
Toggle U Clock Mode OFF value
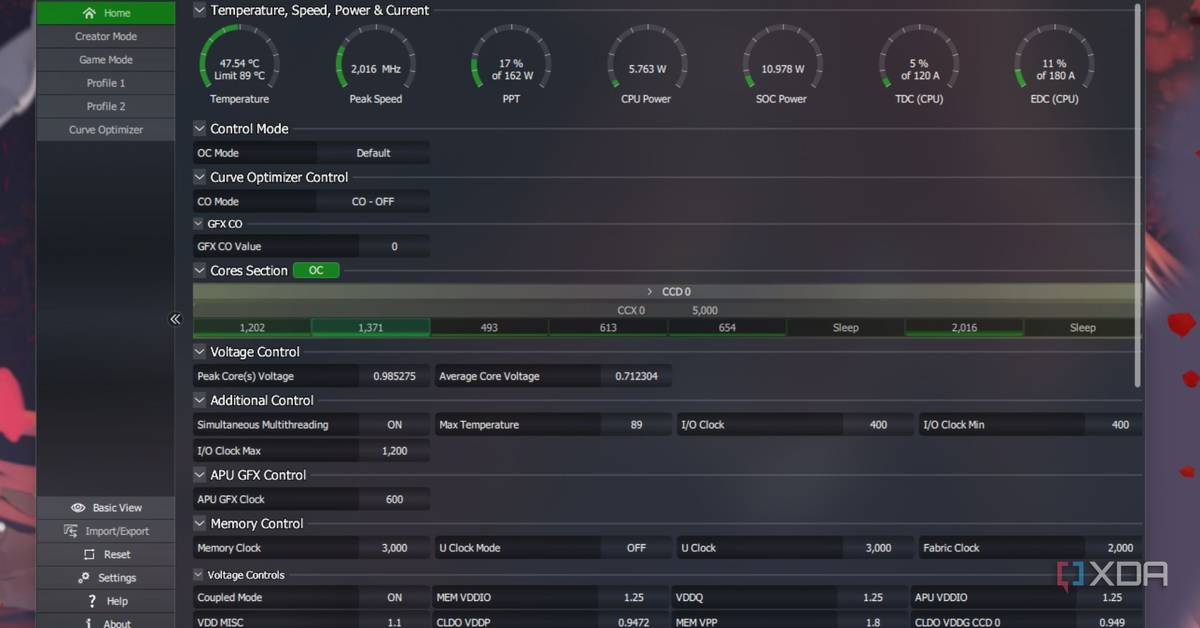(x=637, y=548)
